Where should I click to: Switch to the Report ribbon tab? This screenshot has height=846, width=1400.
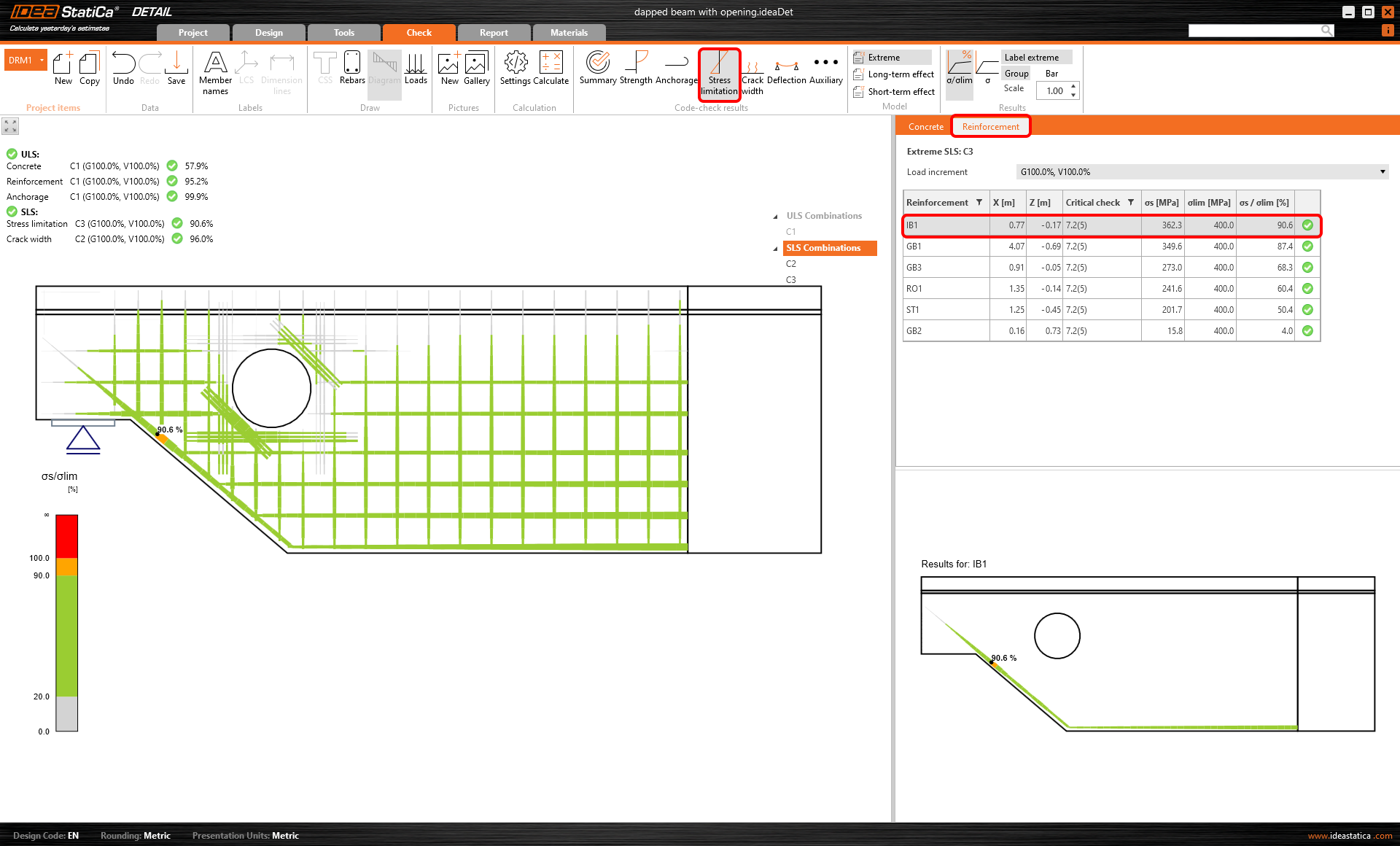click(494, 32)
